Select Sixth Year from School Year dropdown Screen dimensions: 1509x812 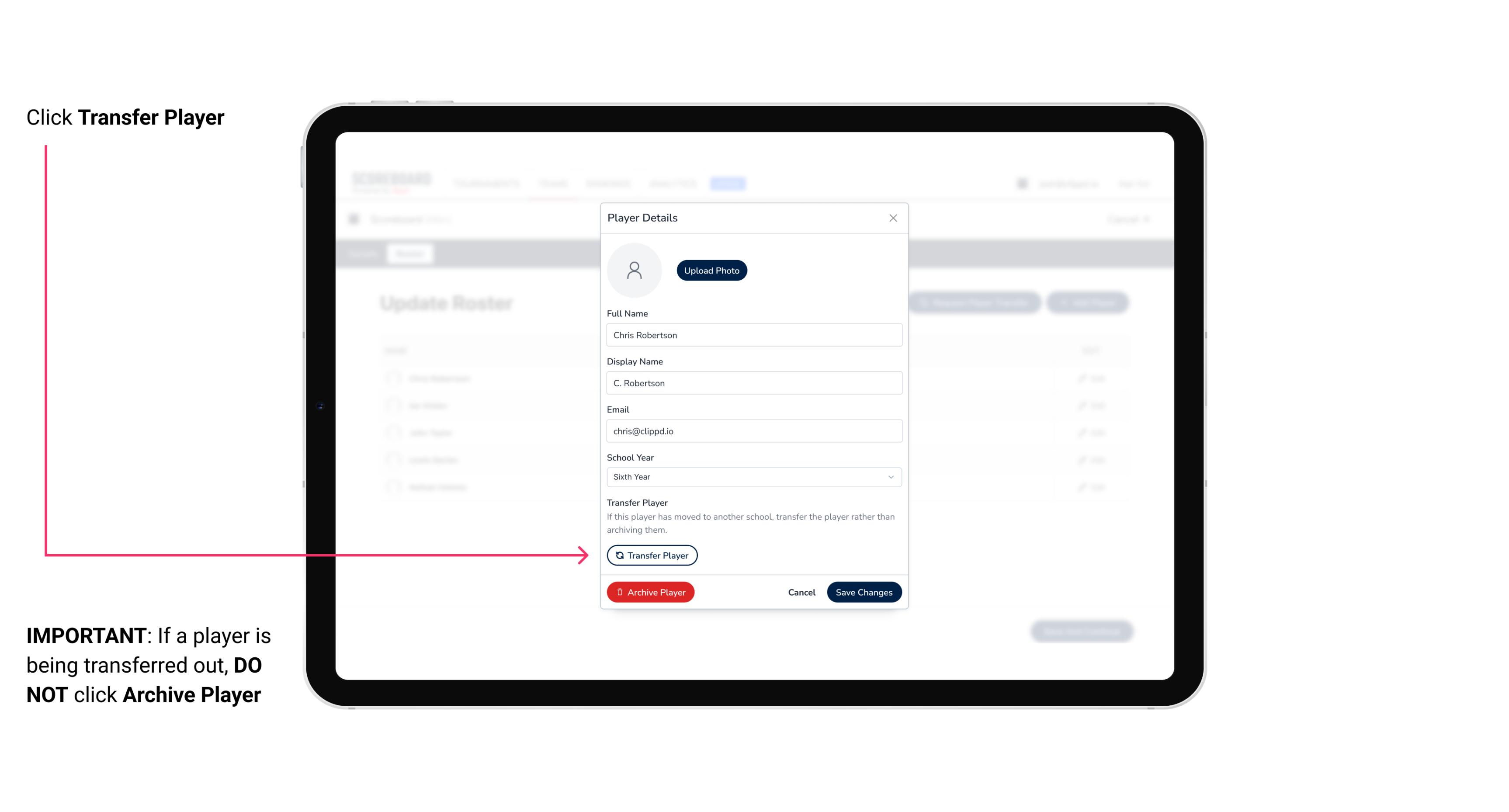click(x=752, y=476)
